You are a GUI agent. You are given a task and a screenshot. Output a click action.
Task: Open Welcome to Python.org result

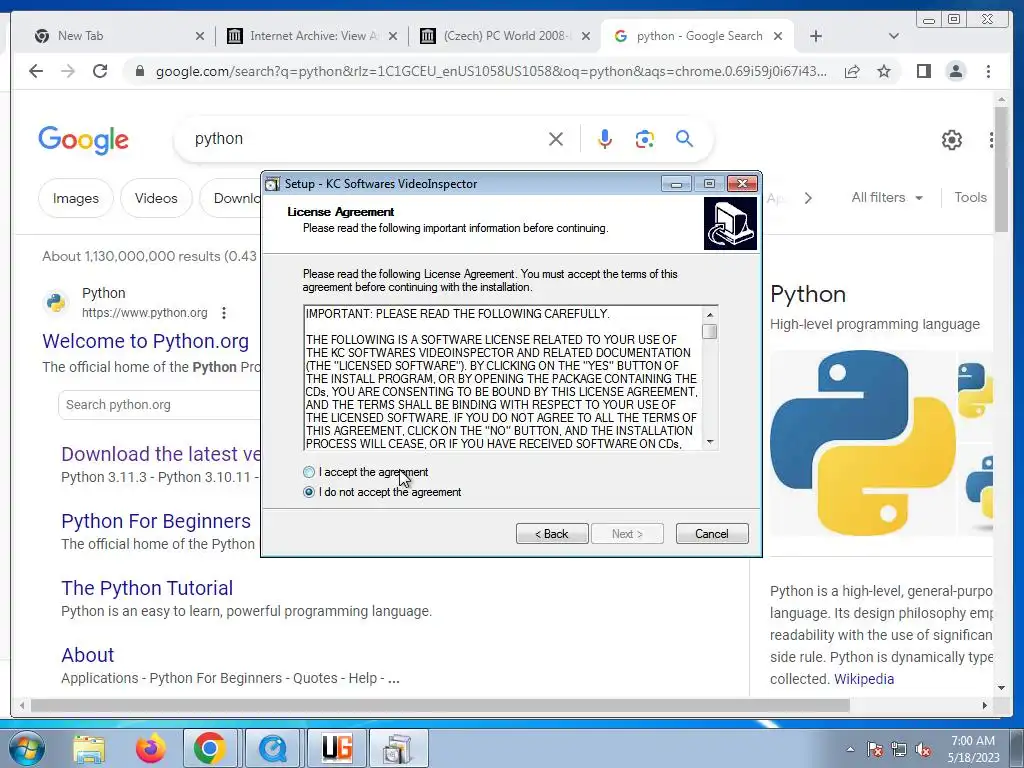pyautogui.click(x=146, y=341)
